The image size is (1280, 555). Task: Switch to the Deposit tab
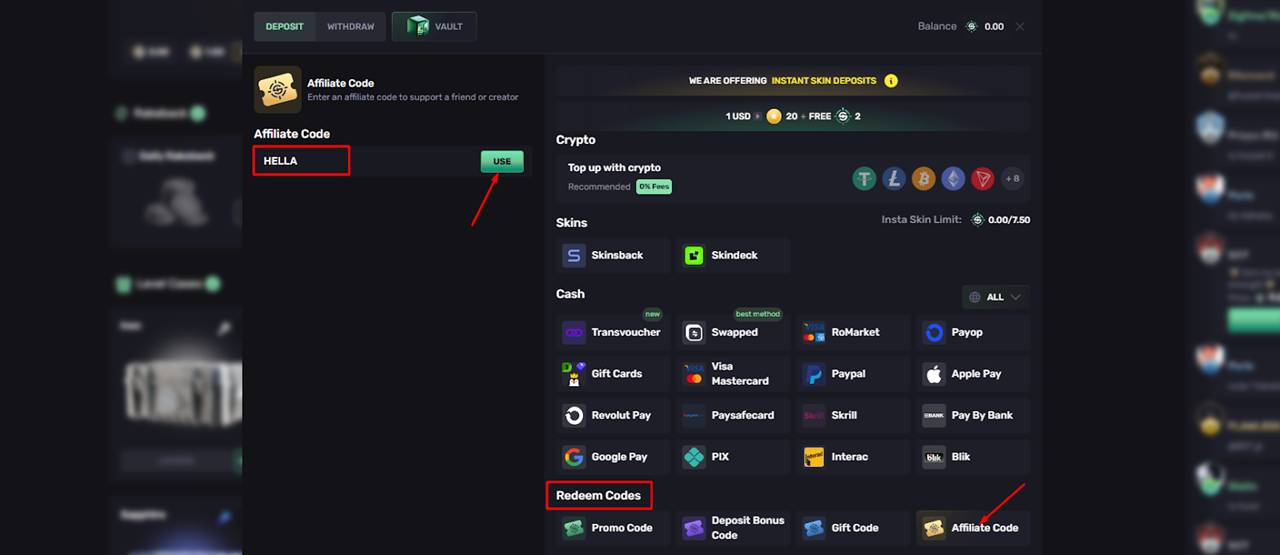point(285,26)
